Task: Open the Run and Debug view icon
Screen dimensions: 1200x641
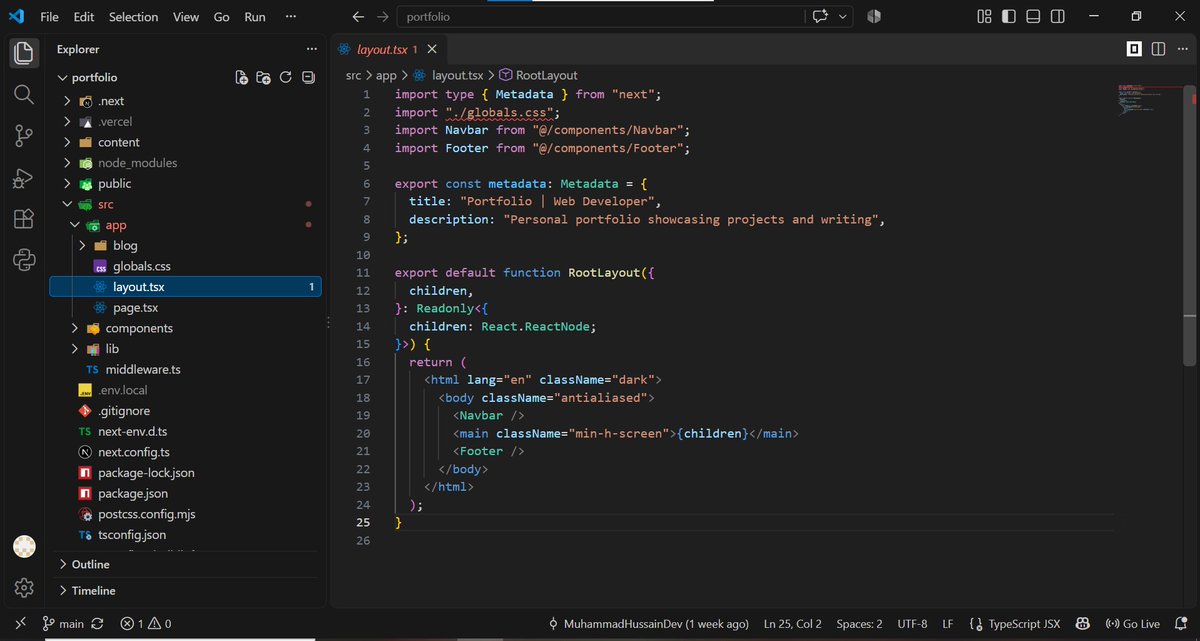Action: click(x=25, y=178)
